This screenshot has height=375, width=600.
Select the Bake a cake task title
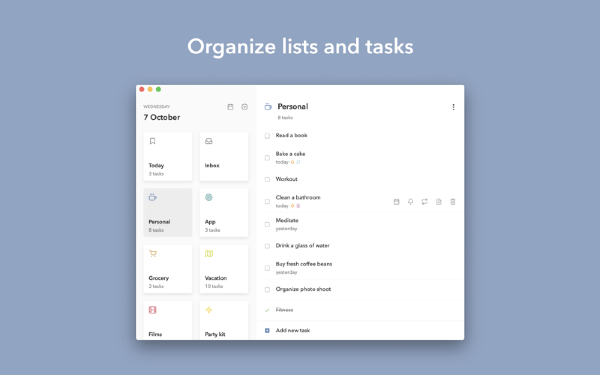coord(290,154)
